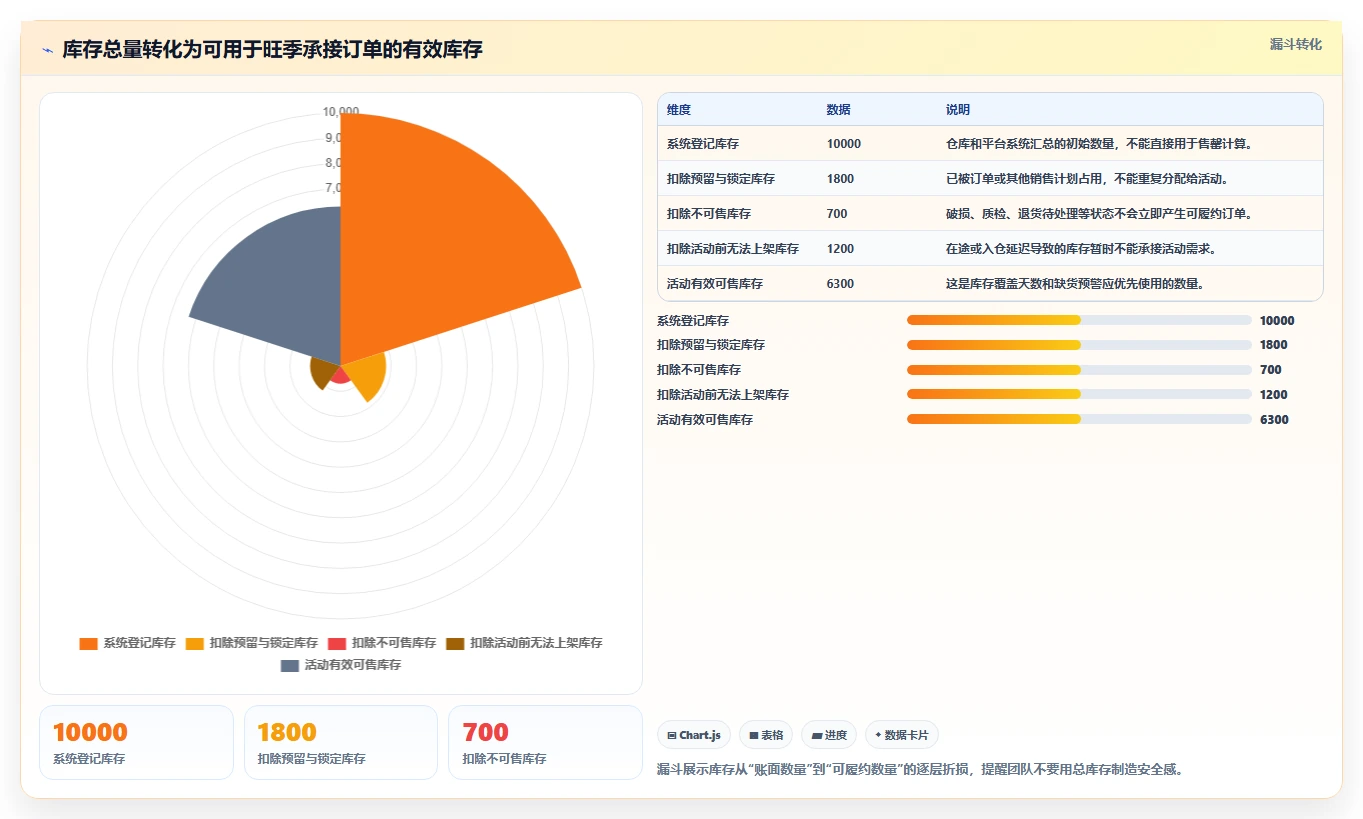Screen dimensions: 1363x819
Task: Toggle the 扣除不可售库存 legend item in the chart
Action: tap(382, 643)
